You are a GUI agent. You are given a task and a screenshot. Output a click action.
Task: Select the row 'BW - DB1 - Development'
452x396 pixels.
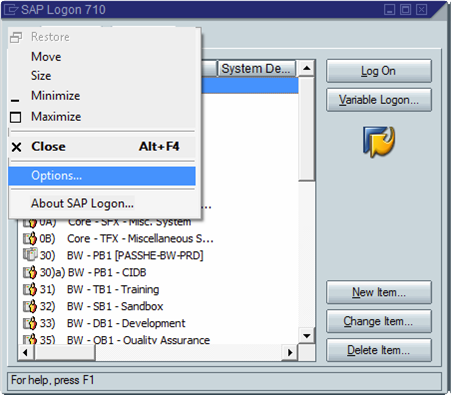(158, 323)
